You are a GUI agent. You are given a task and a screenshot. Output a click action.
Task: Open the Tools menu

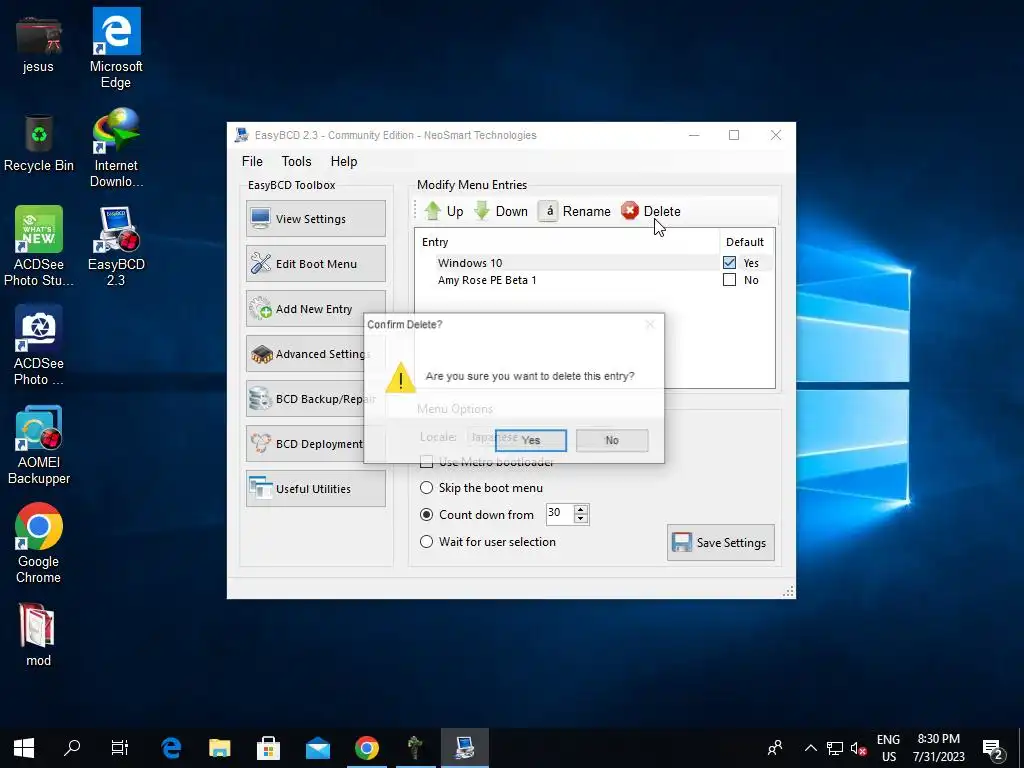tap(296, 161)
